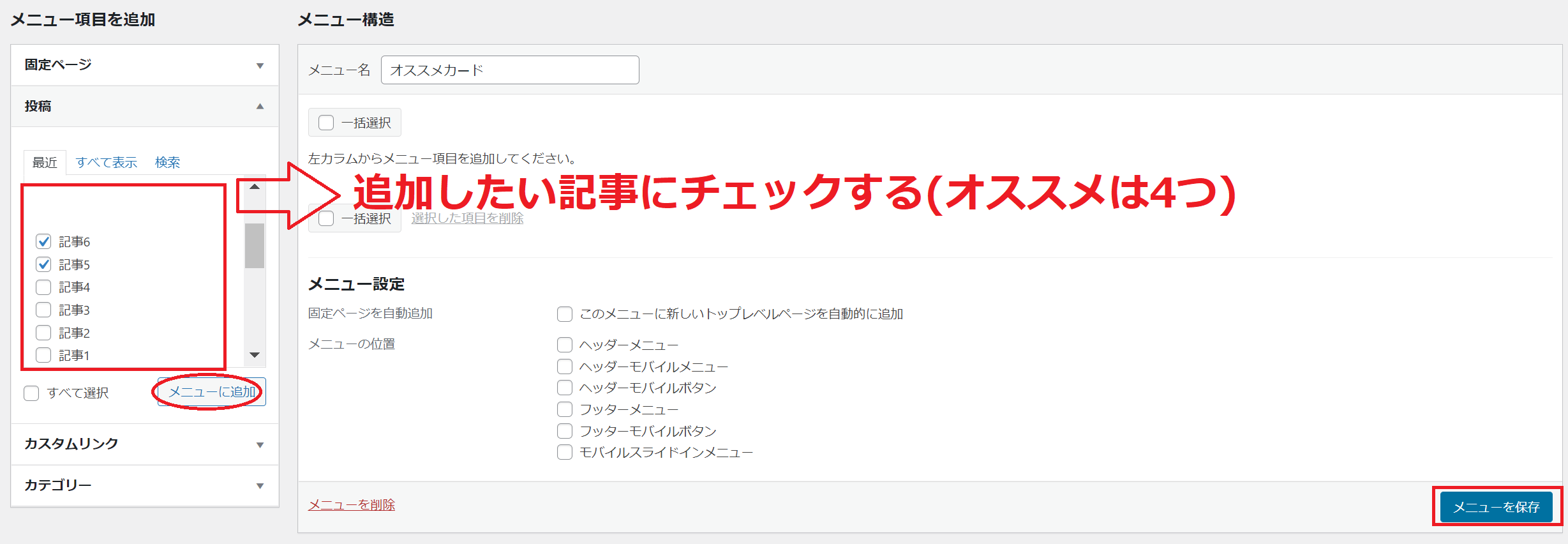Check the モバイルスライドインメニュー location
Image resolution: width=1568 pixels, height=544 pixels.
pyautogui.click(x=565, y=452)
